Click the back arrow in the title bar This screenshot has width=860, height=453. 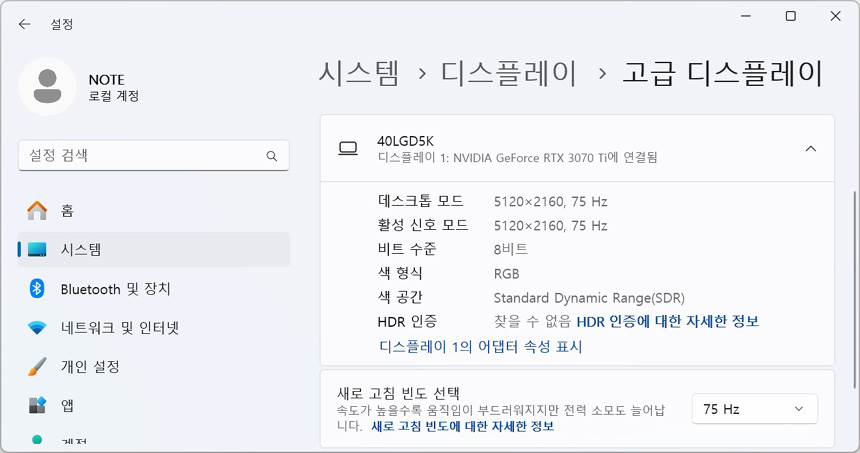[24, 24]
